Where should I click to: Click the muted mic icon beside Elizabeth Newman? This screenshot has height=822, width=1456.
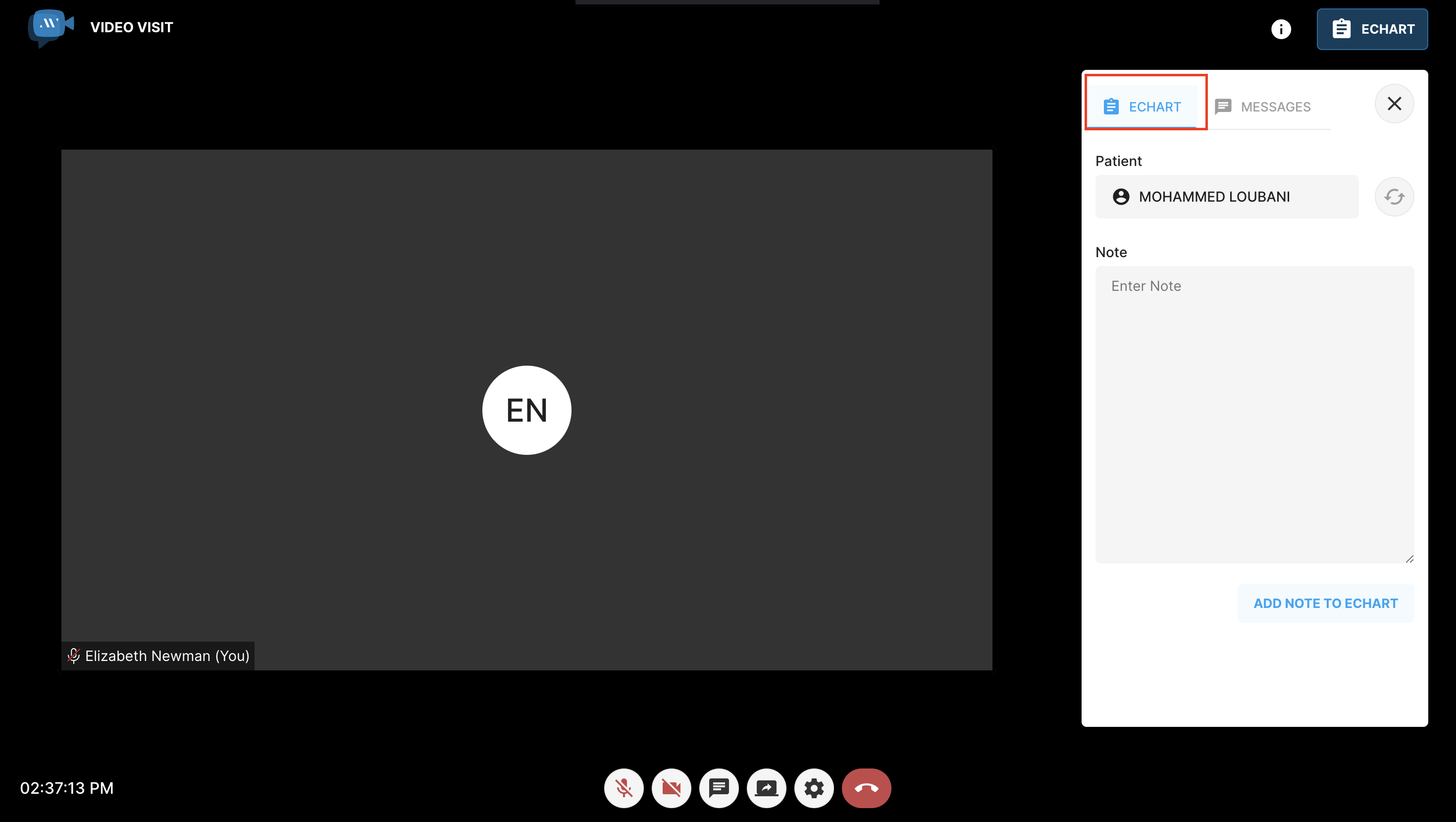coord(73,655)
